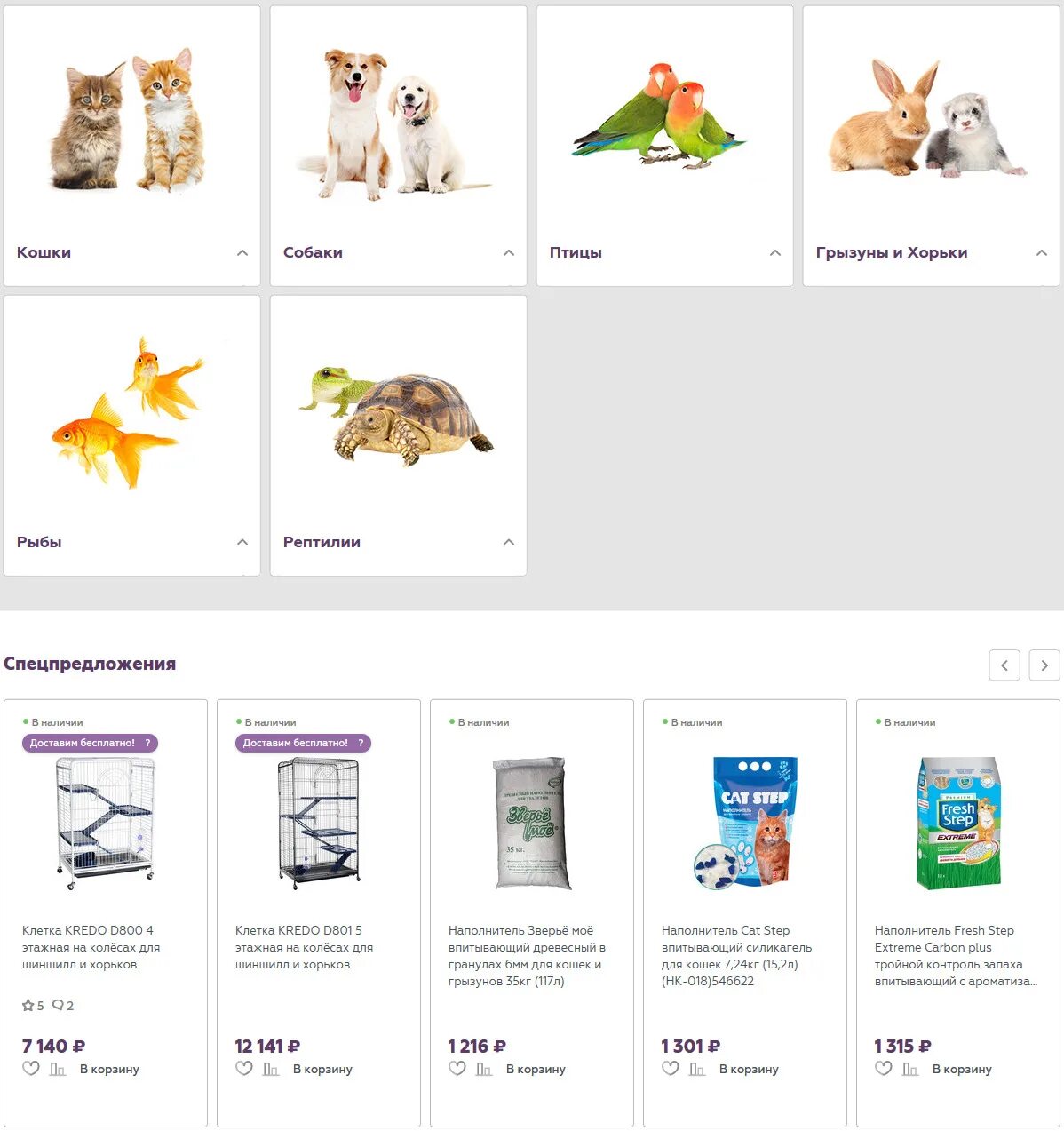Click compare icon for Cat Step litter
Viewport: 1064px width, 1131px height.
coord(697,1069)
